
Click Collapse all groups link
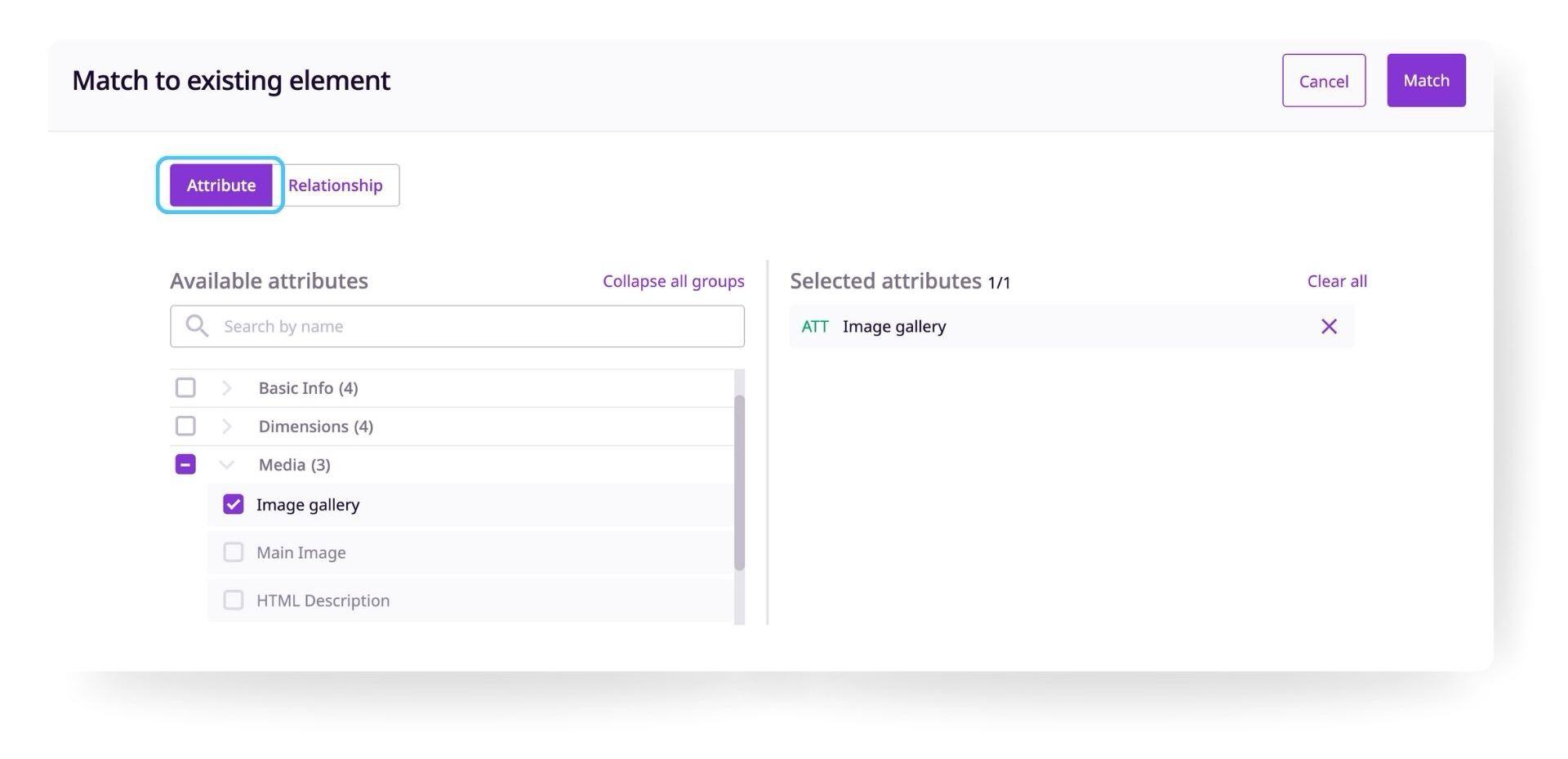[x=674, y=281]
